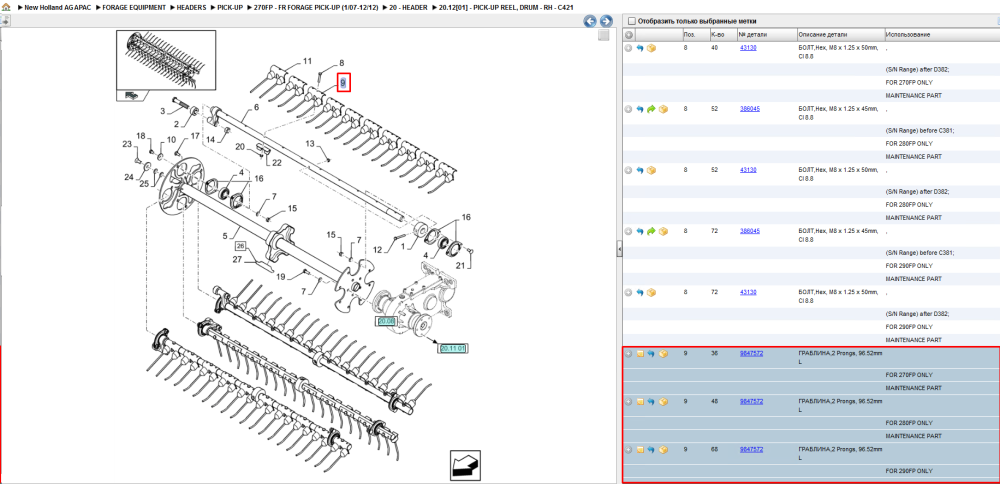Open the PICK-UP breadcrumb
This screenshot has width=1000, height=484.
click(x=230, y=7)
